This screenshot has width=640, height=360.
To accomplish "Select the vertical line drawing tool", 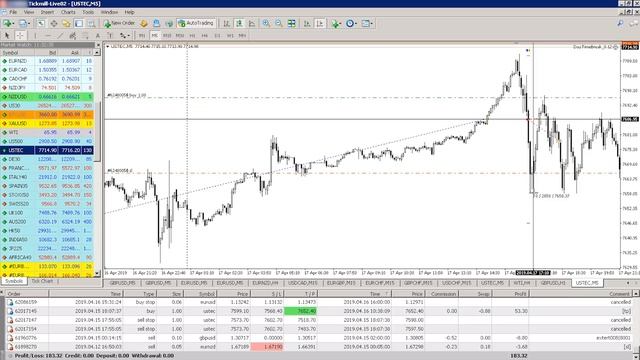I will 35,36.
